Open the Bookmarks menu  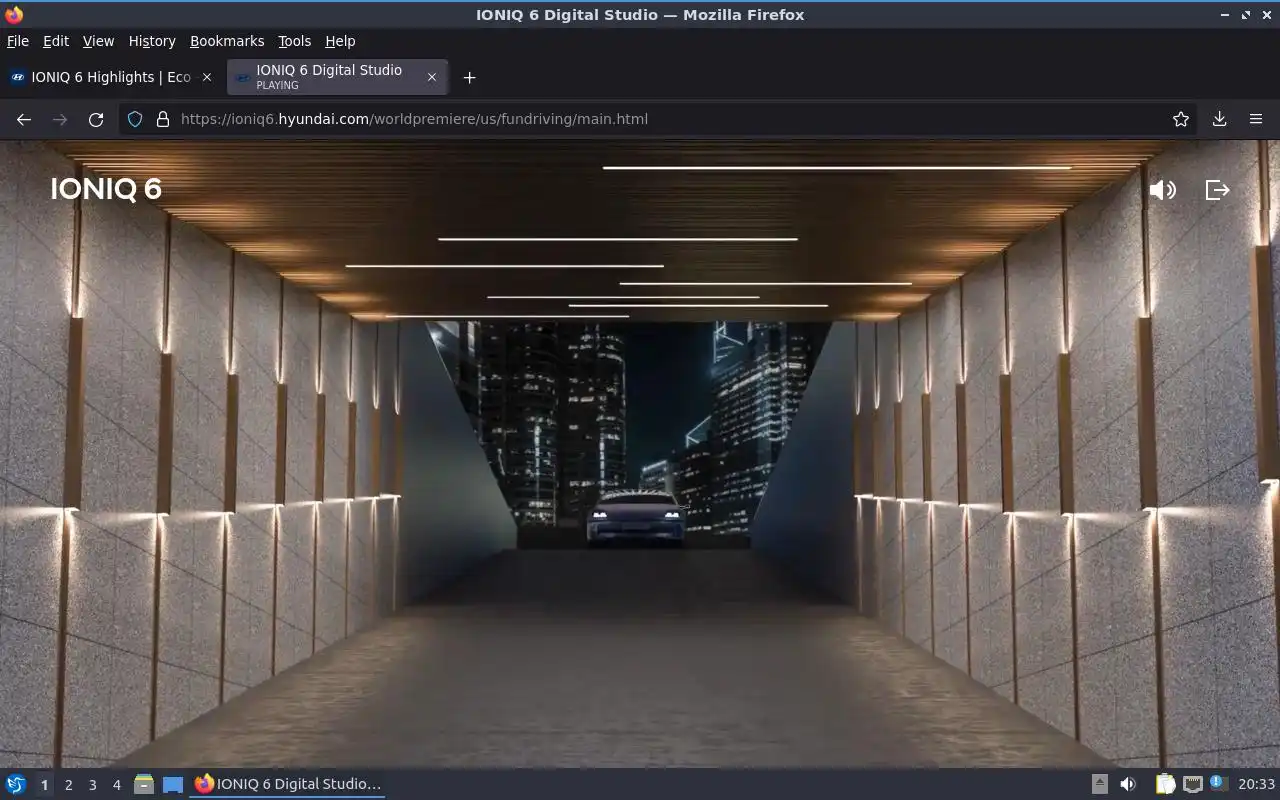pos(227,41)
